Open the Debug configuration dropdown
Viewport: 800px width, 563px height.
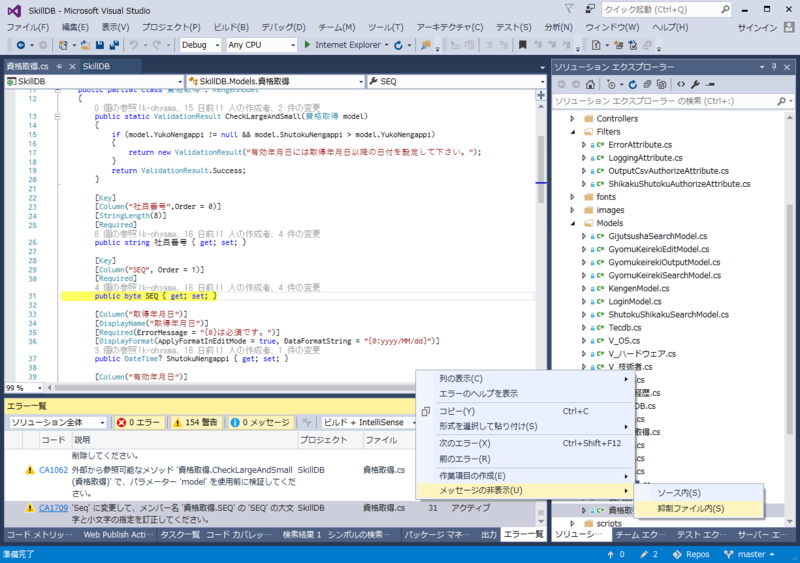point(200,45)
